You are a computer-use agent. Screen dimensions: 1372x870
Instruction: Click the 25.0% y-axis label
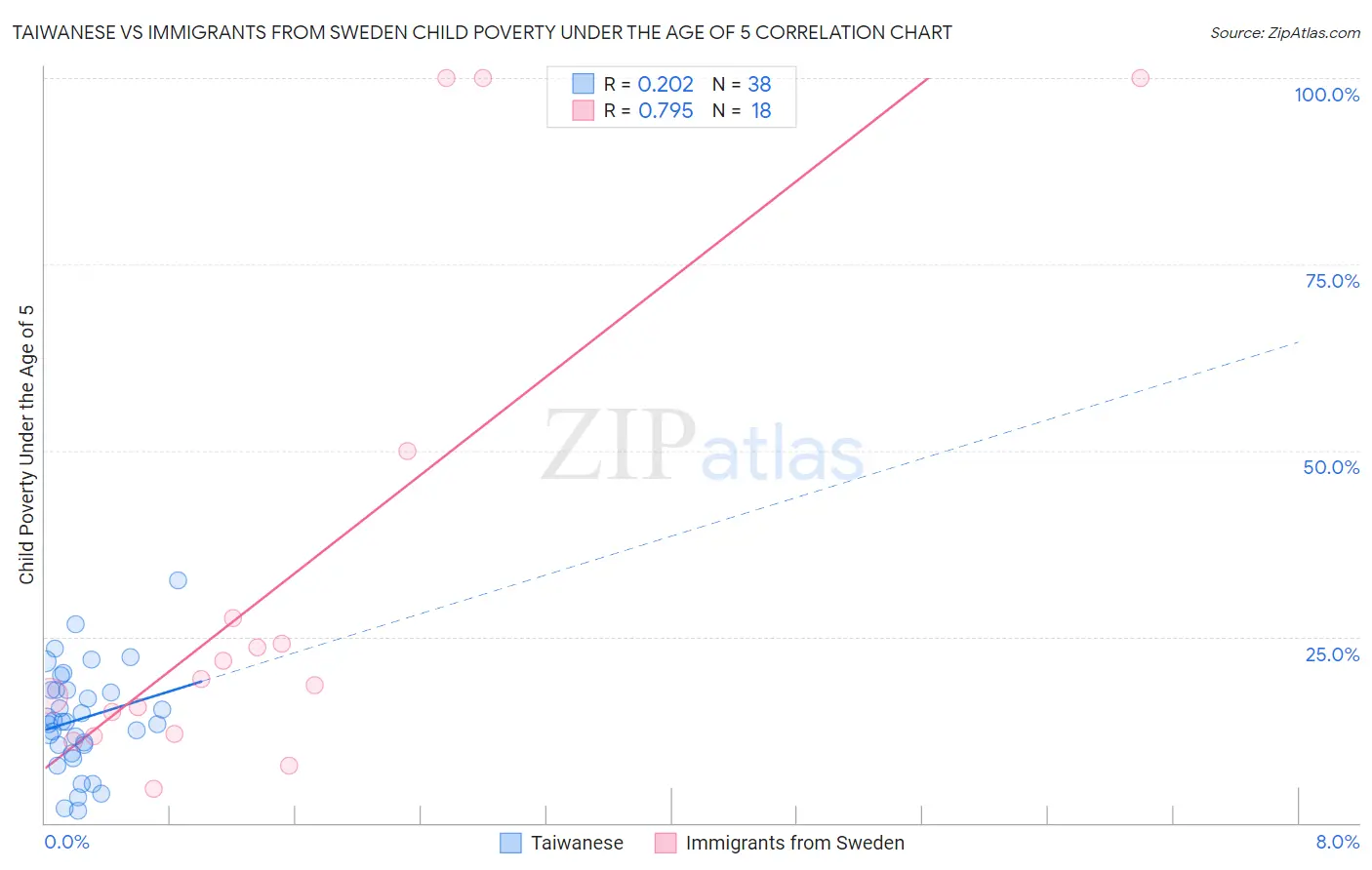coord(1332,654)
